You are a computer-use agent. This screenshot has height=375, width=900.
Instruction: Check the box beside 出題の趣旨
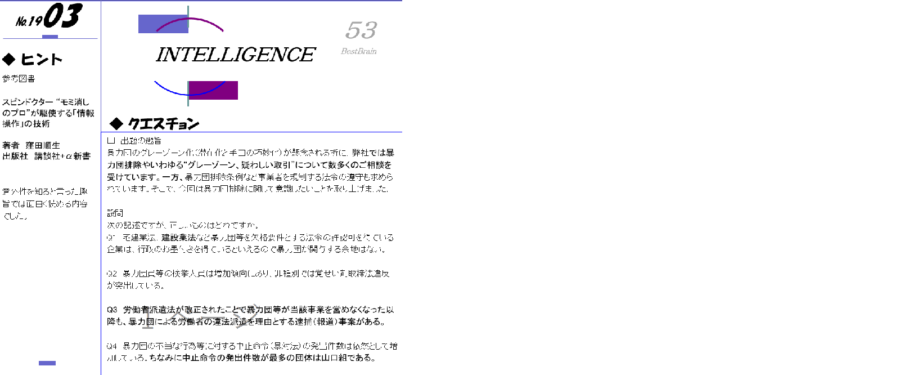click(x=111, y=140)
